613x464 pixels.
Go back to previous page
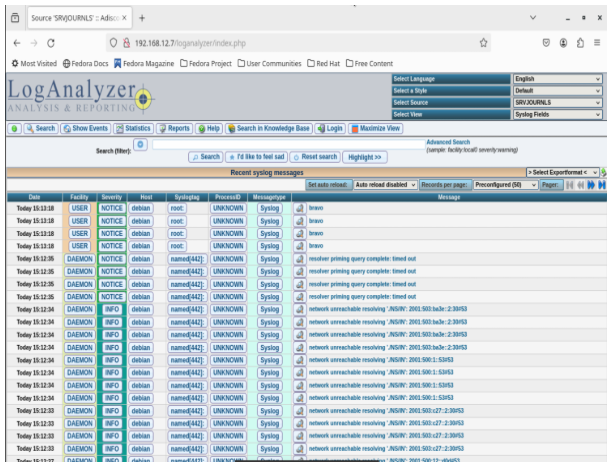[17, 43]
